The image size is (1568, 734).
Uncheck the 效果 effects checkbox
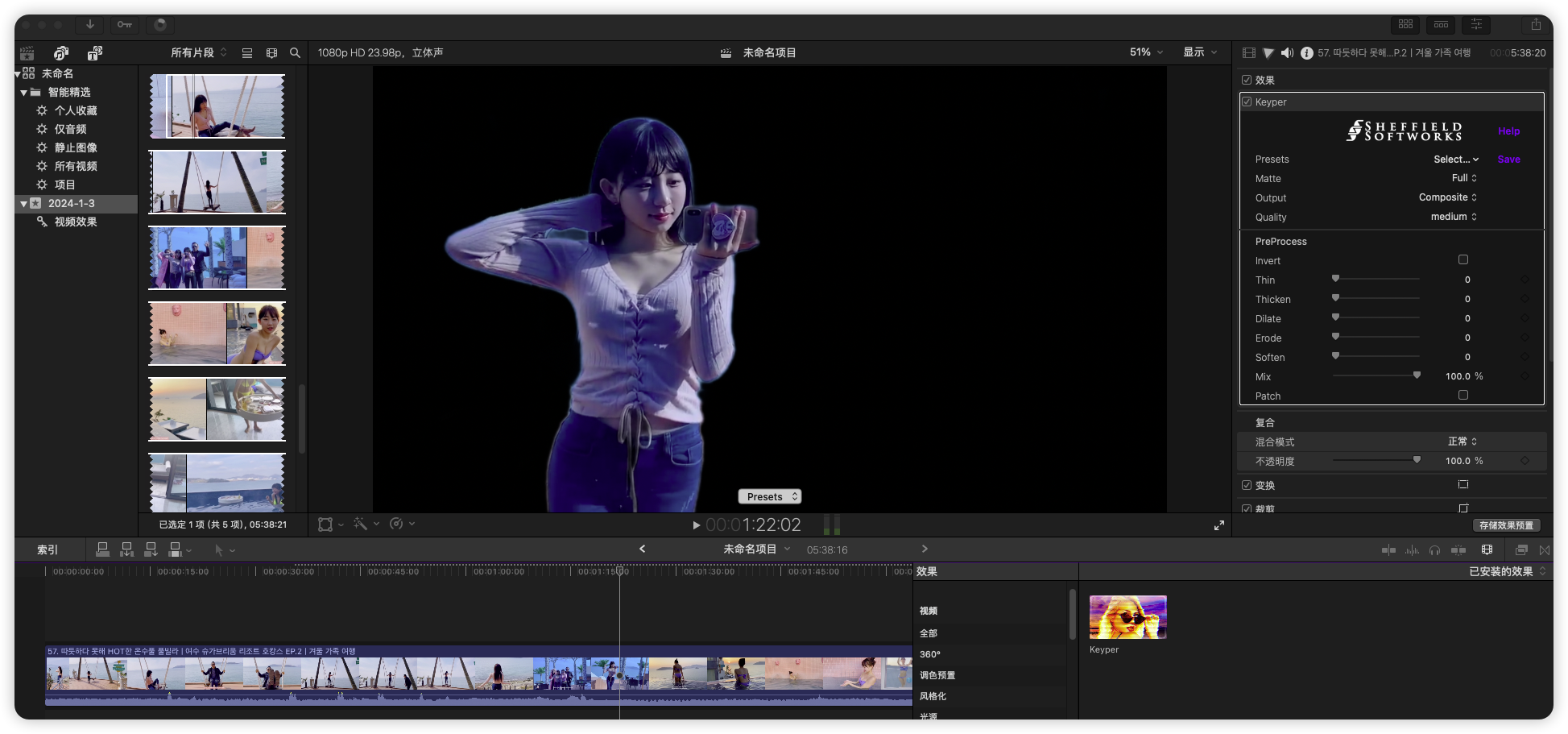click(x=1247, y=80)
